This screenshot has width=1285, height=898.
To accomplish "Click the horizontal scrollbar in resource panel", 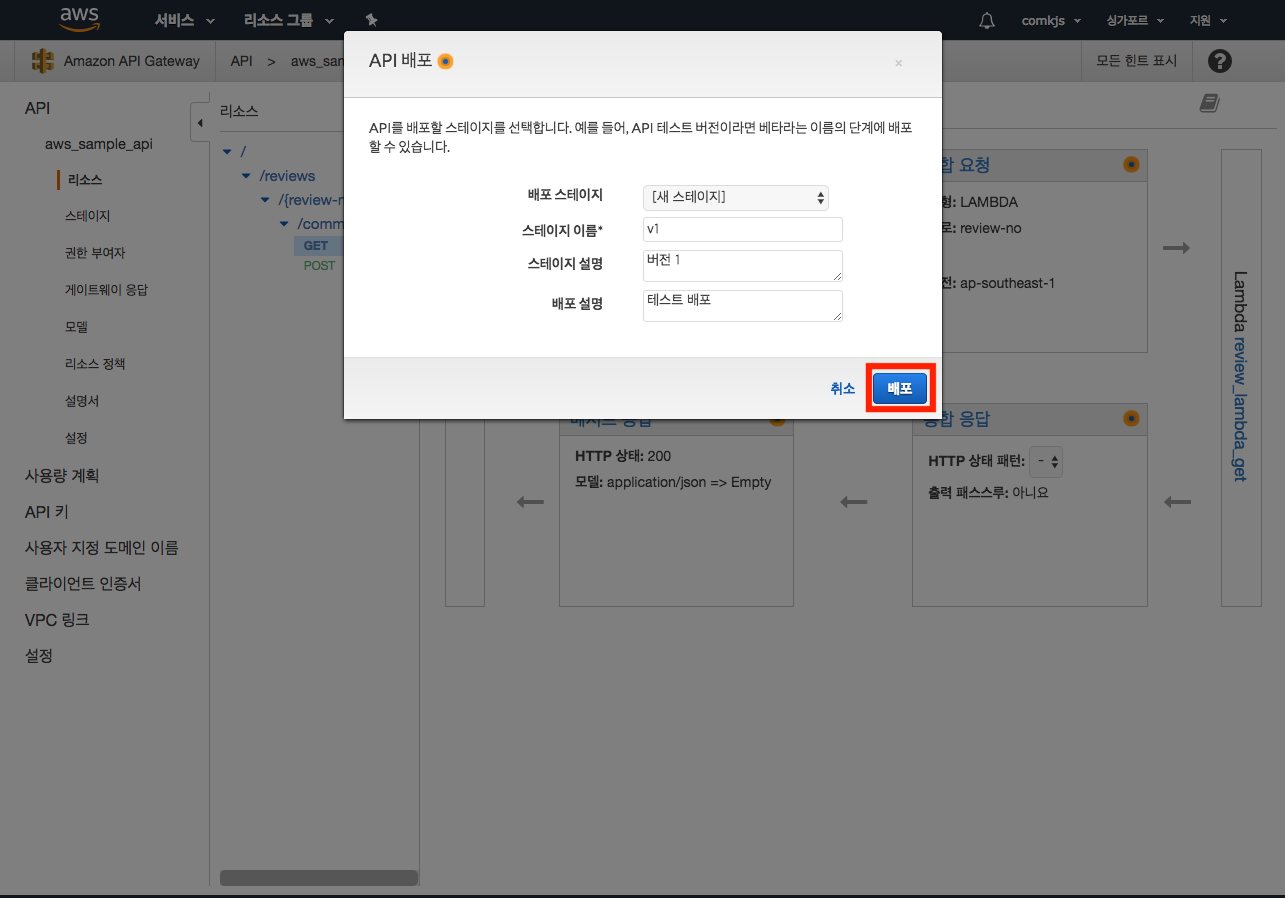I will [318, 877].
